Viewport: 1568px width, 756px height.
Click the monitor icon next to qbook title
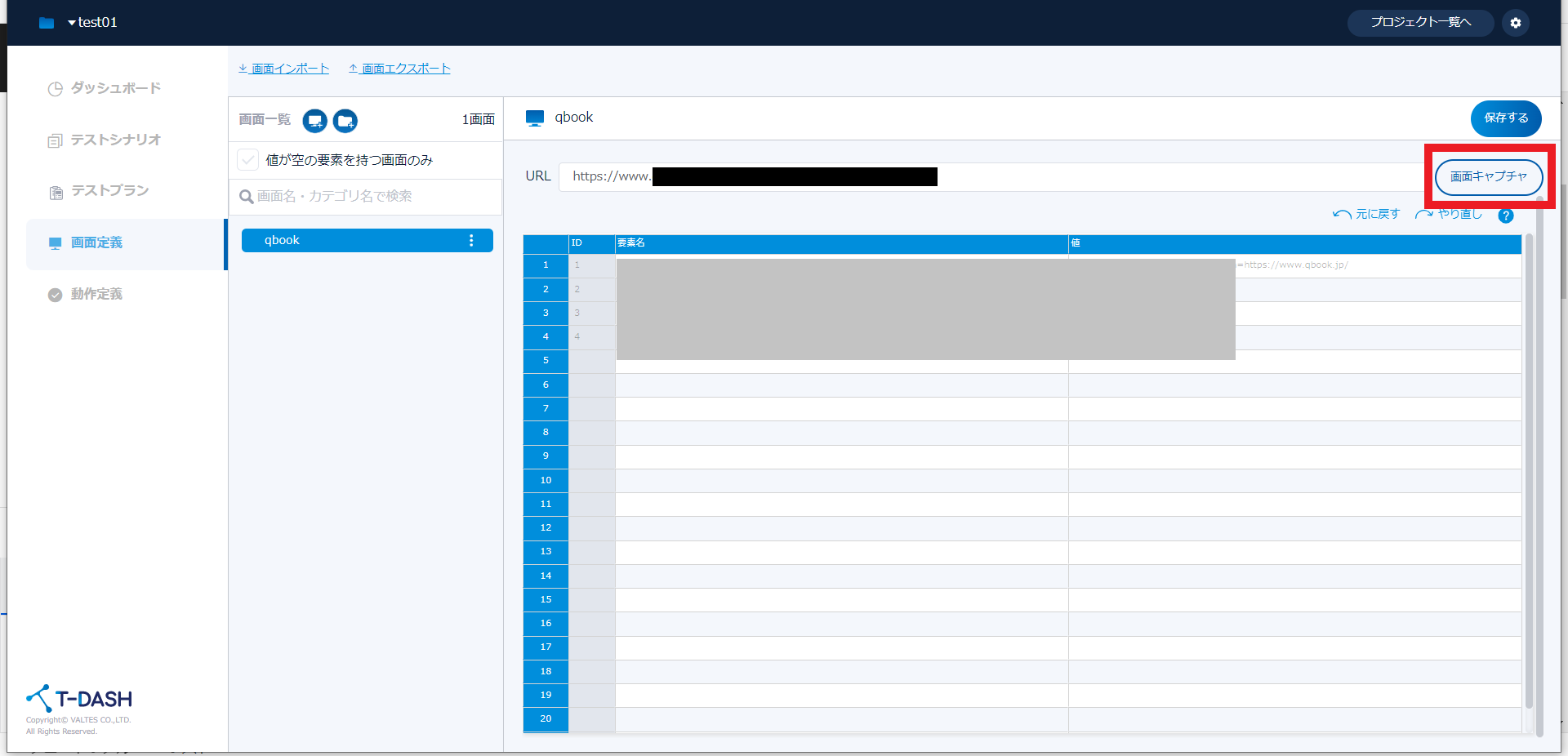(x=535, y=118)
